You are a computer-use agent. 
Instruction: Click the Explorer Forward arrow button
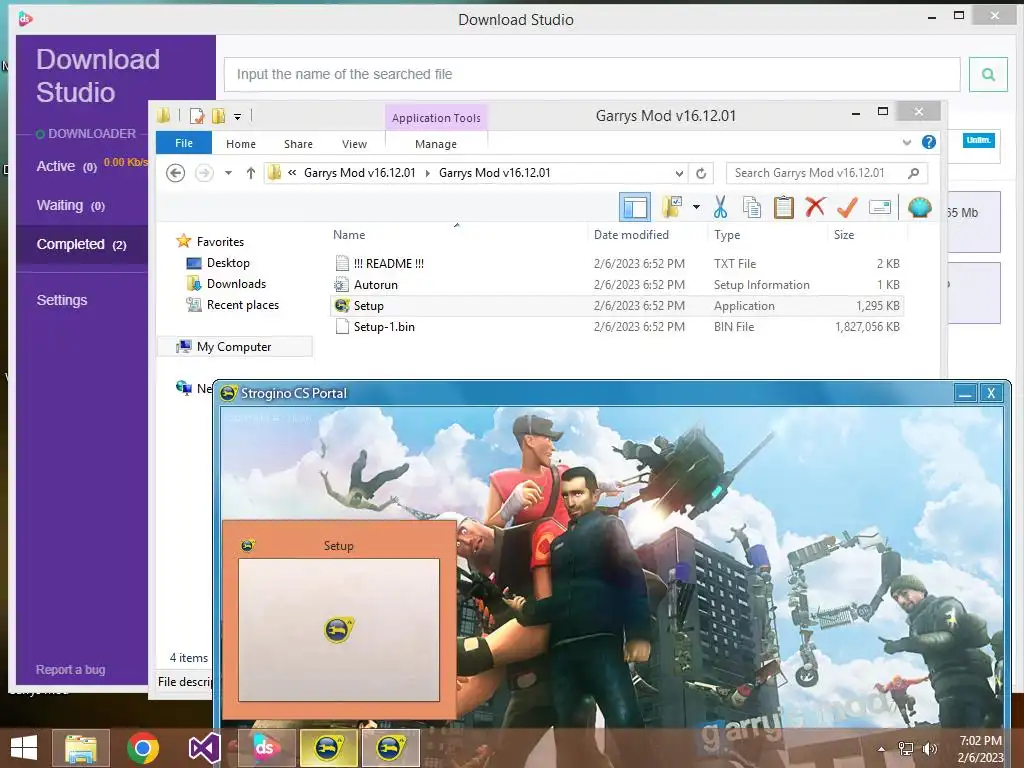coord(204,173)
